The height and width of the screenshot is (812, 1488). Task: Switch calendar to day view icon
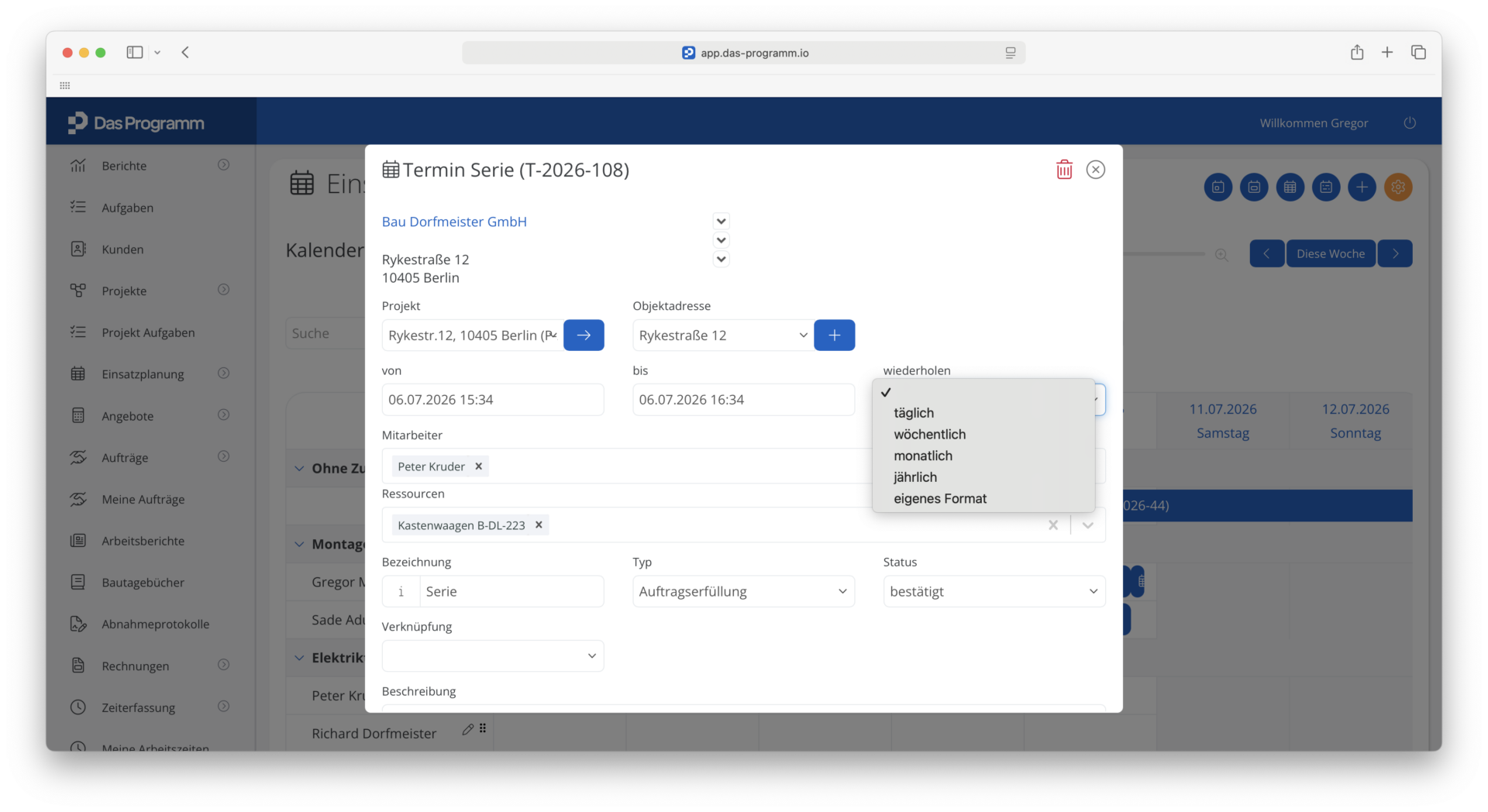click(1218, 188)
